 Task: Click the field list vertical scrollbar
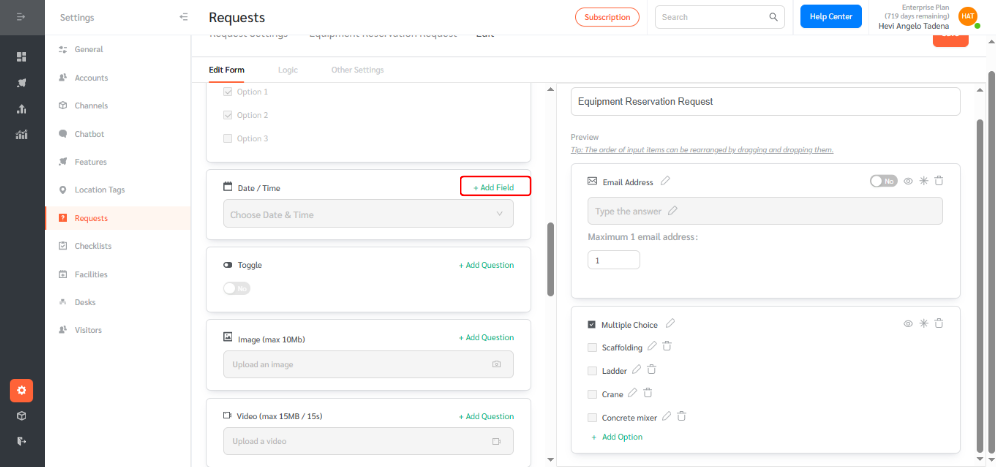[551, 259]
